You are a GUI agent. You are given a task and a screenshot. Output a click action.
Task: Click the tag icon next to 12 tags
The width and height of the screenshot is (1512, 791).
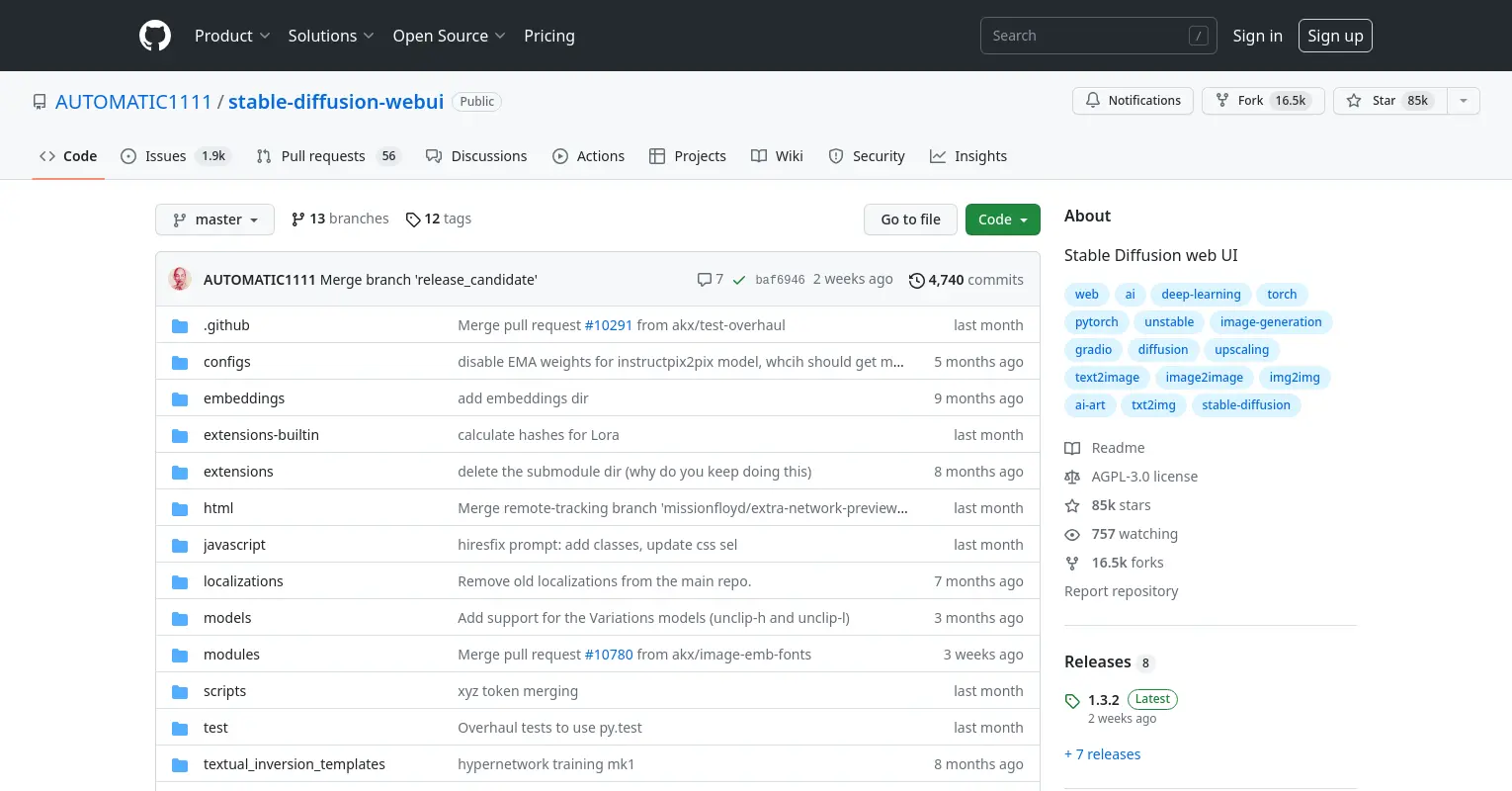coord(413,220)
